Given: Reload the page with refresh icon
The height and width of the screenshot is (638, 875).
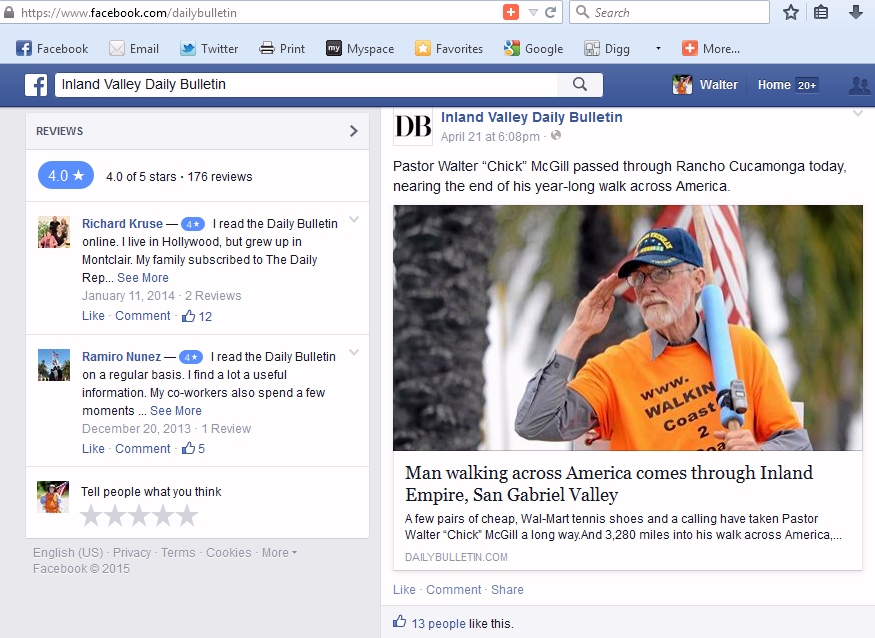Looking at the screenshot, I should pyautogui.click(x=550, y=12).
